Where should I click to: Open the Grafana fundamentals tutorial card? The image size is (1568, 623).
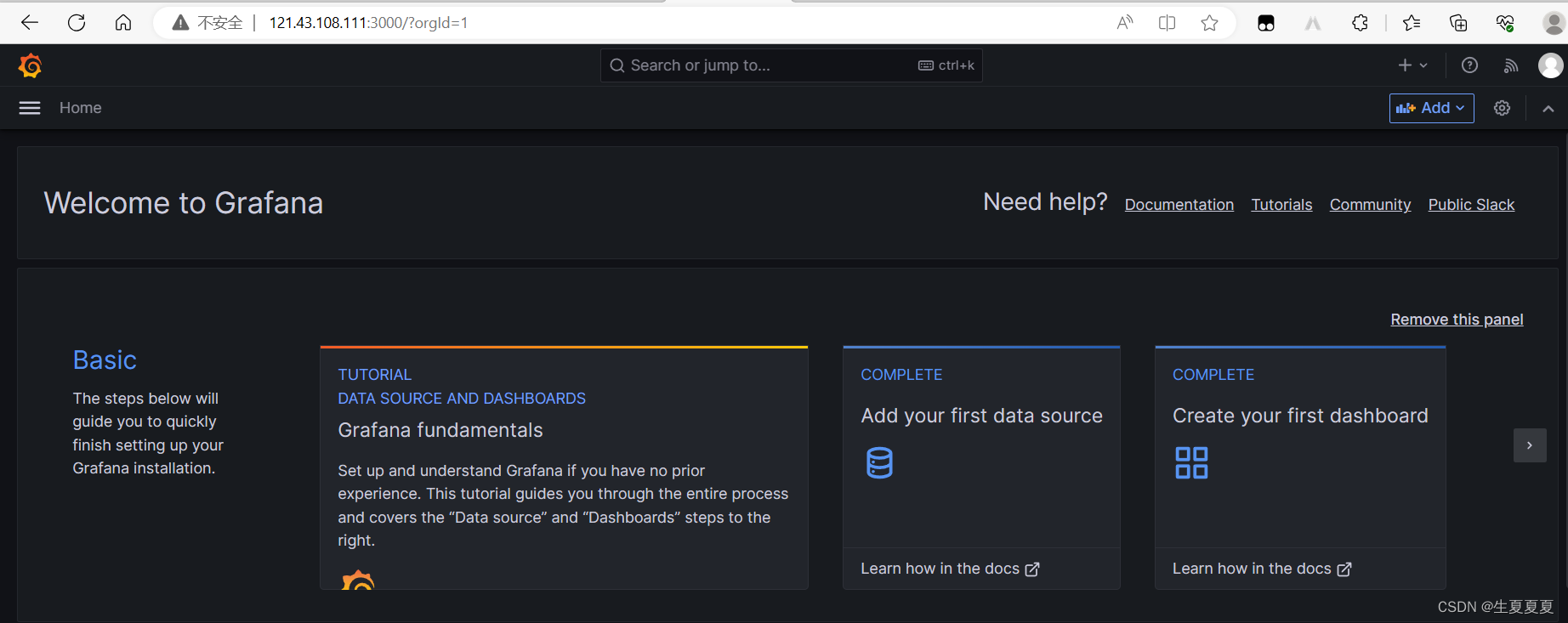coord(564,467)
